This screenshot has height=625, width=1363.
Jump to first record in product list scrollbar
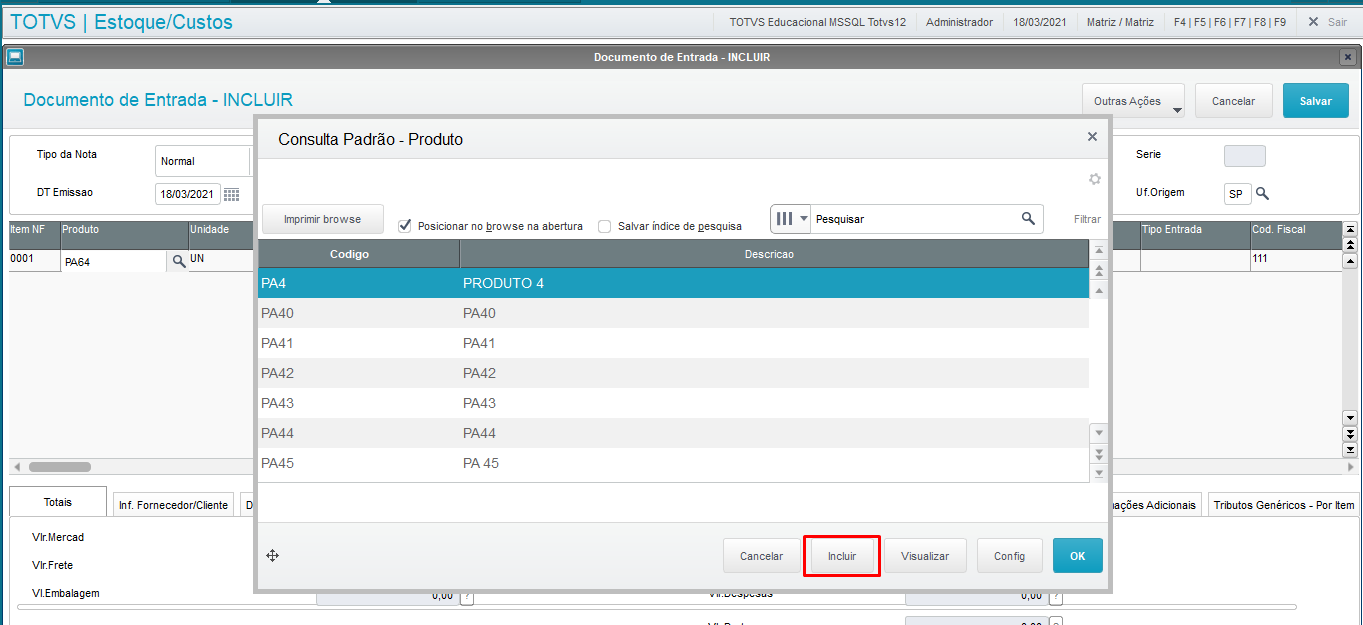[1100, 251]
